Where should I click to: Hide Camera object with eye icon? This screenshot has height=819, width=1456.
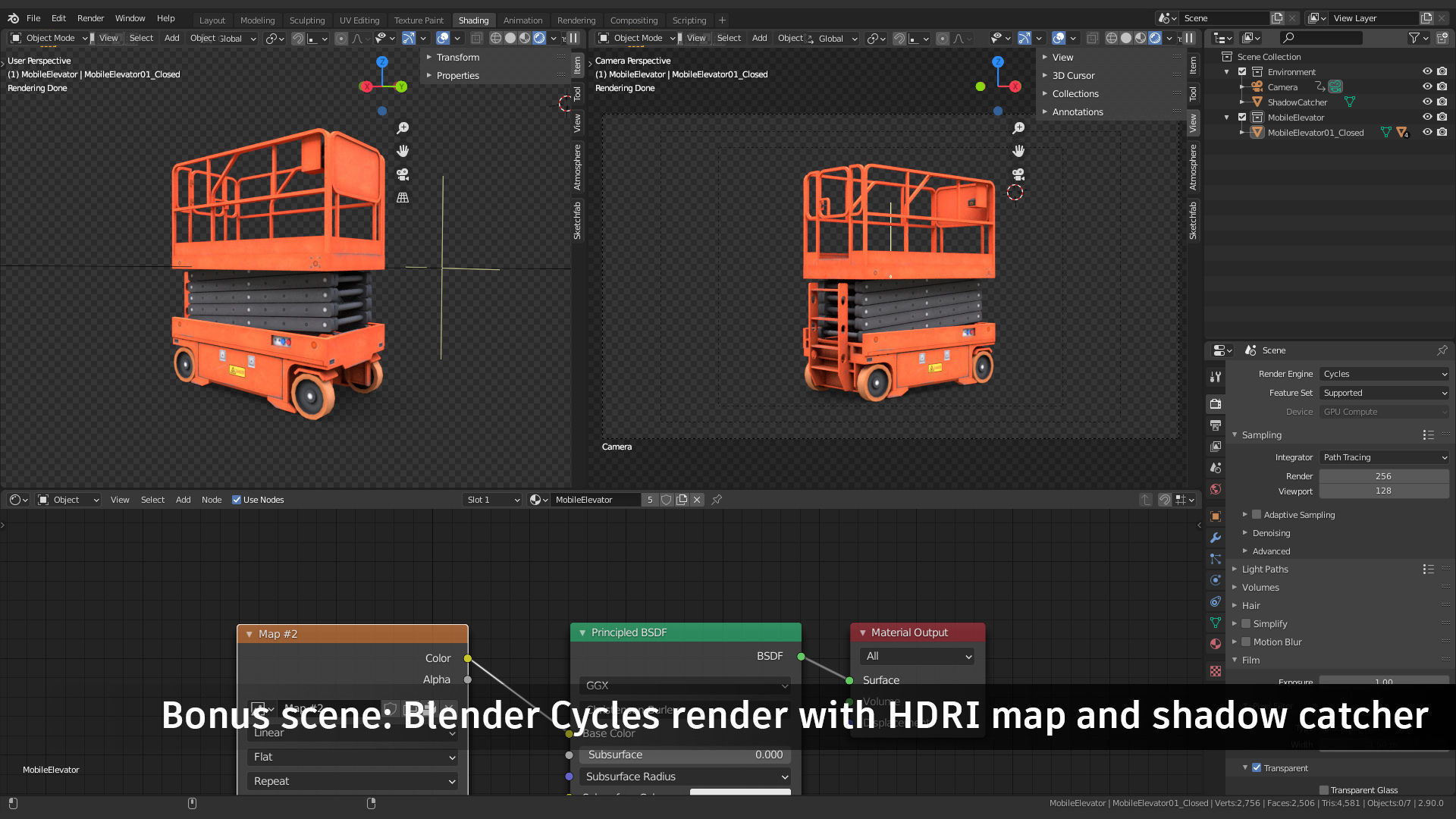pyautogui.click(x=1427, y=87)
